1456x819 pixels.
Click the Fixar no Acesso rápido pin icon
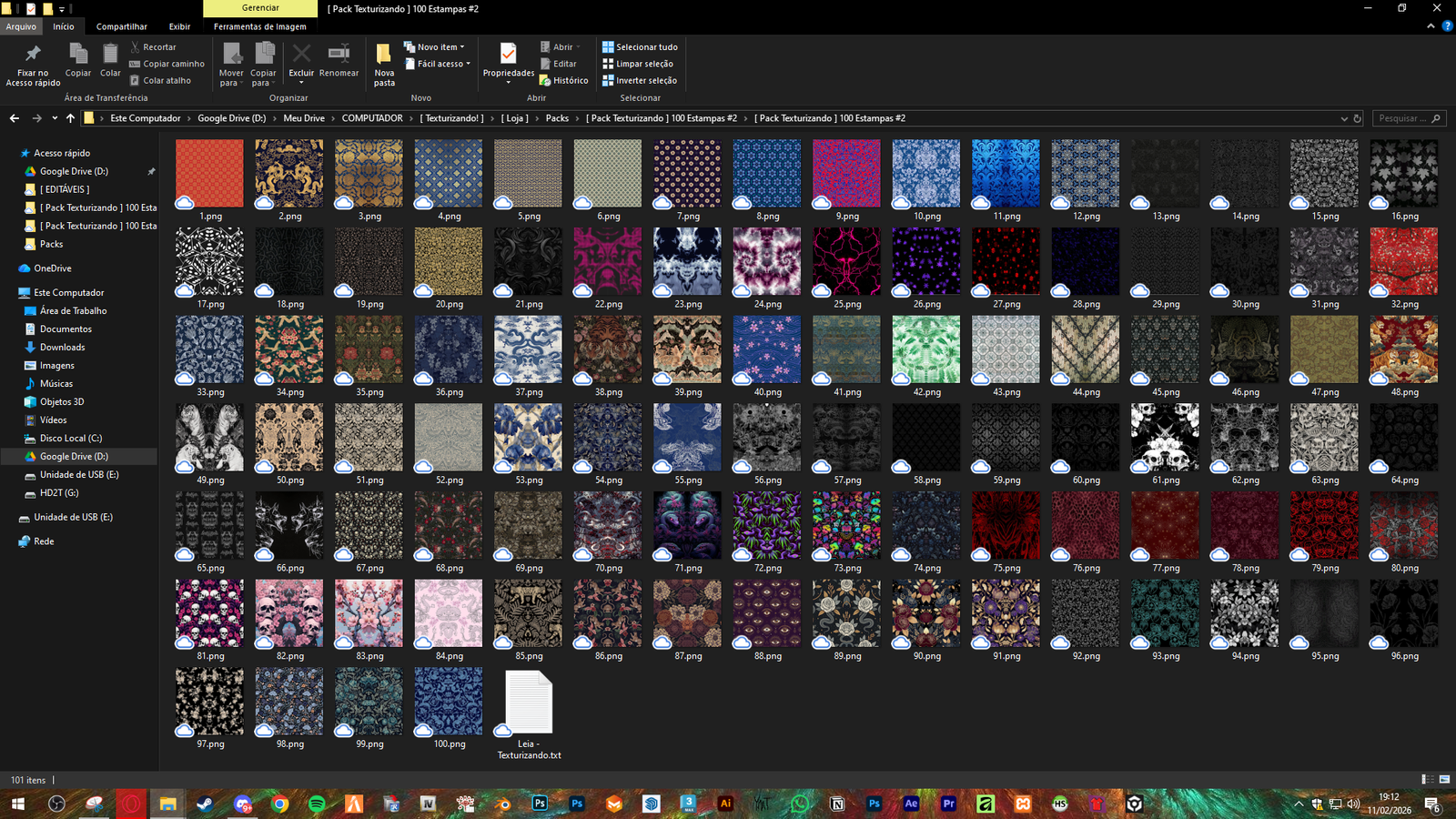coord(33,55)
